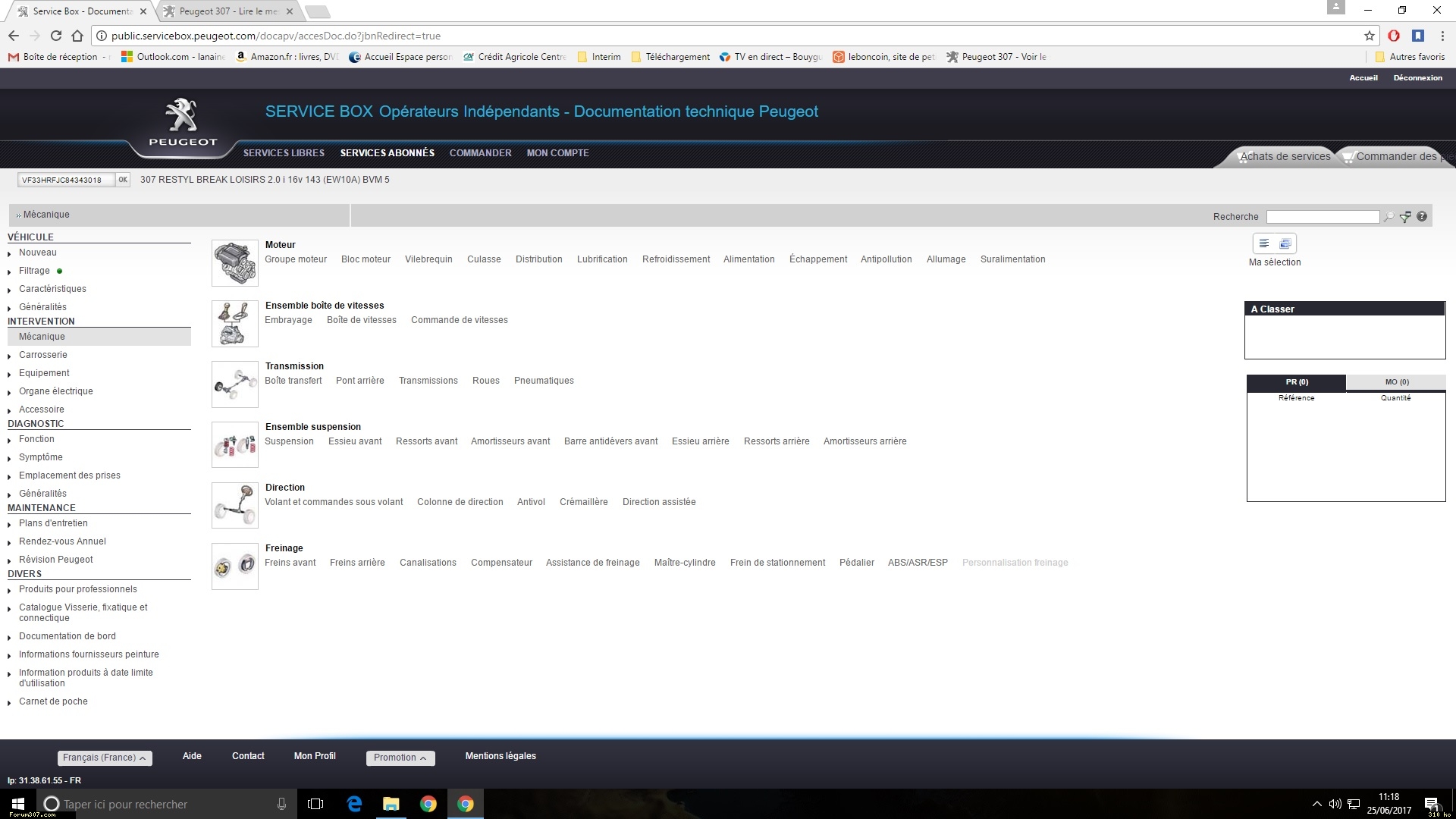
Task: Open the Français (France) language dropdown
Action: pyautogui.click(x=105, y=758)
